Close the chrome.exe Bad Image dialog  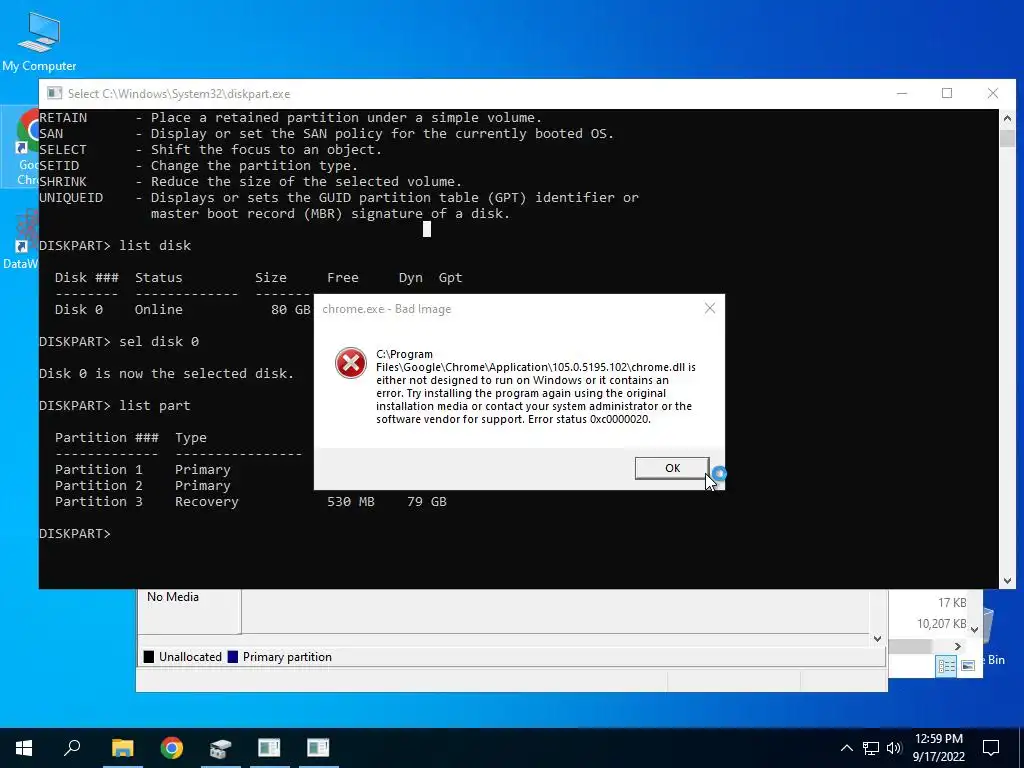click(710, 308)
